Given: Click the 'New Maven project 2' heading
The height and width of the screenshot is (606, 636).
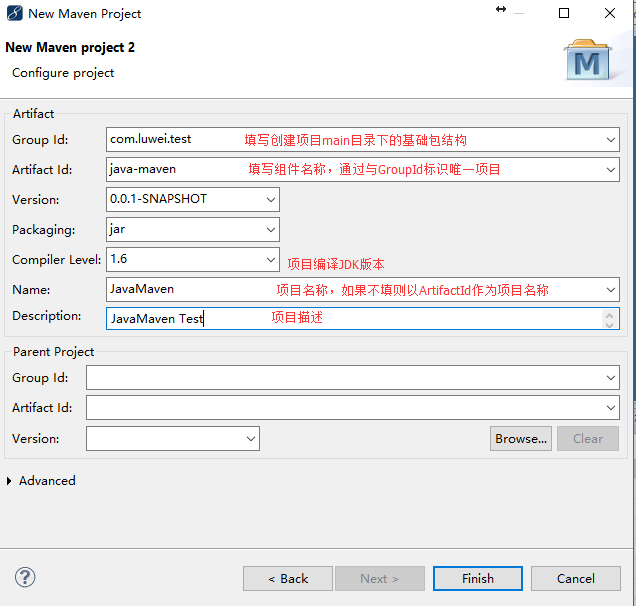Looking at the screenshot, I should (x=70, y=47).
